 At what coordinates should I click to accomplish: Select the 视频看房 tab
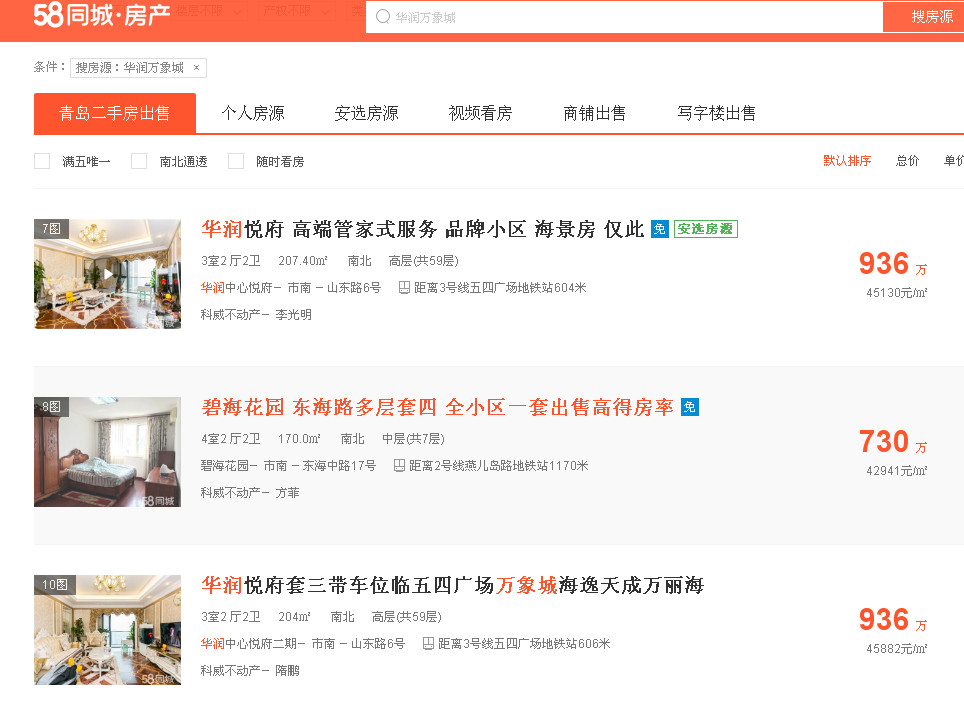pos(479,113)
